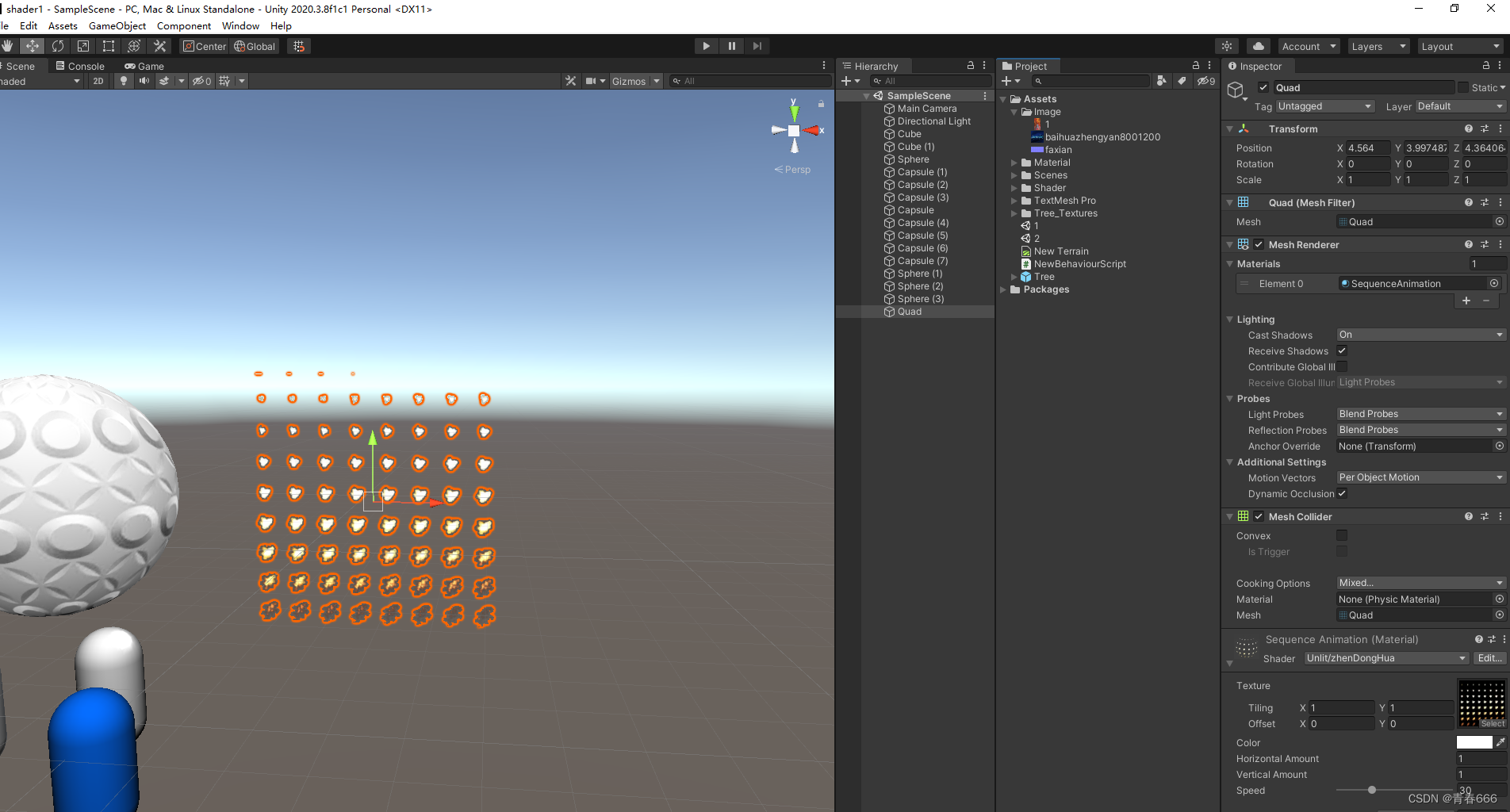Switch to the Console tab
The width and height of the screenshot is (1510, 812).
(x=80, y=66)
